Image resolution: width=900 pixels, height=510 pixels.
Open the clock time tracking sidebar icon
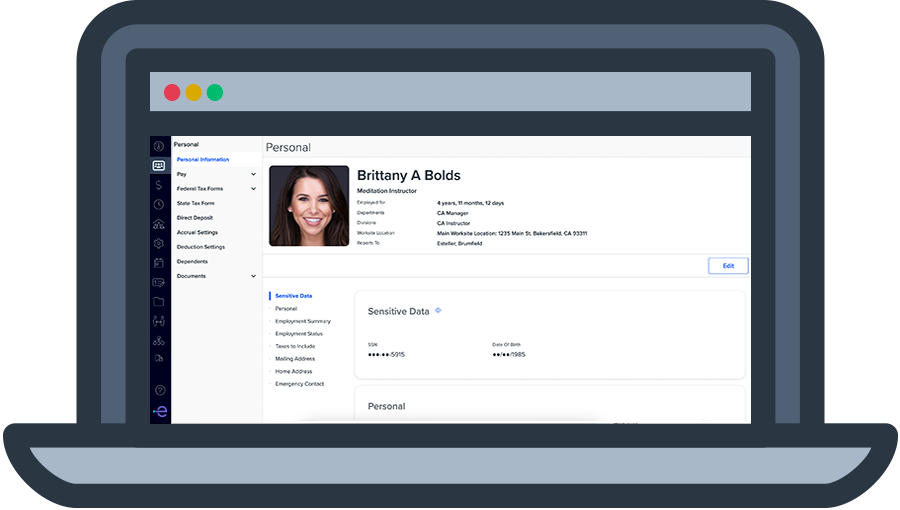[x=159, y=205]
